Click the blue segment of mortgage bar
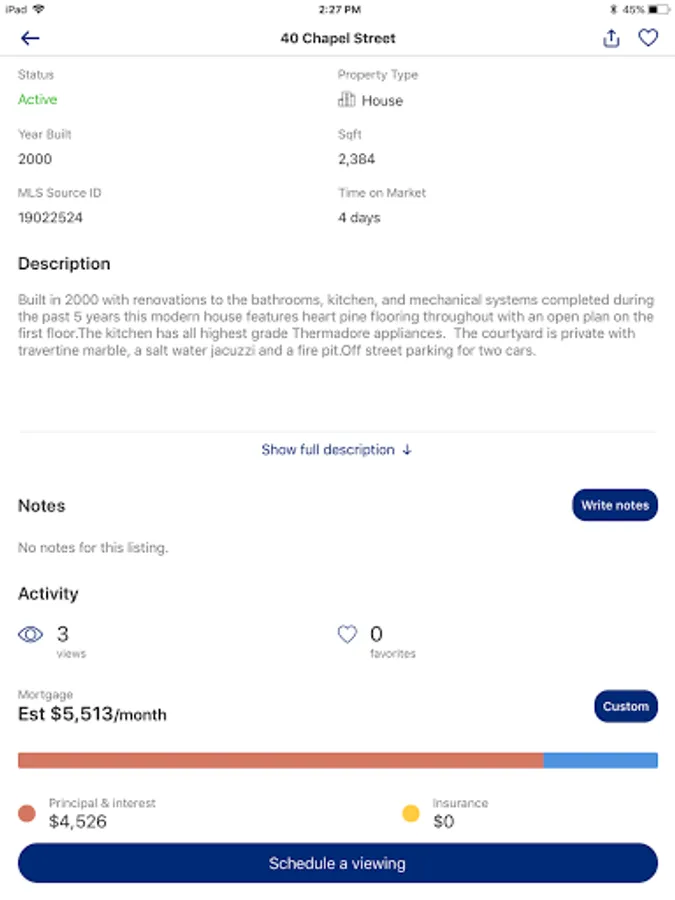Viewport: 675px width, 900px height. pyautogui.click(x=600, y=761)
